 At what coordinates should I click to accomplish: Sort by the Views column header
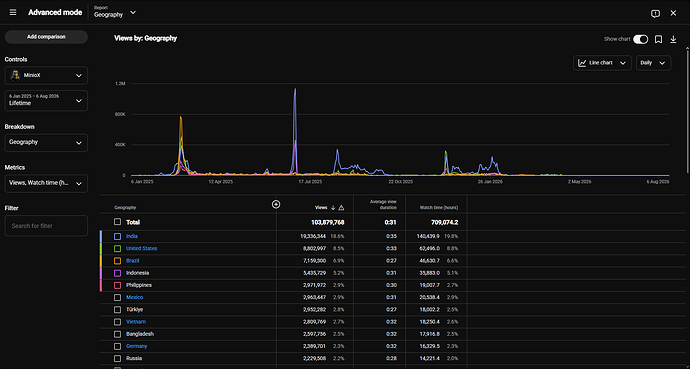point(321,208)
